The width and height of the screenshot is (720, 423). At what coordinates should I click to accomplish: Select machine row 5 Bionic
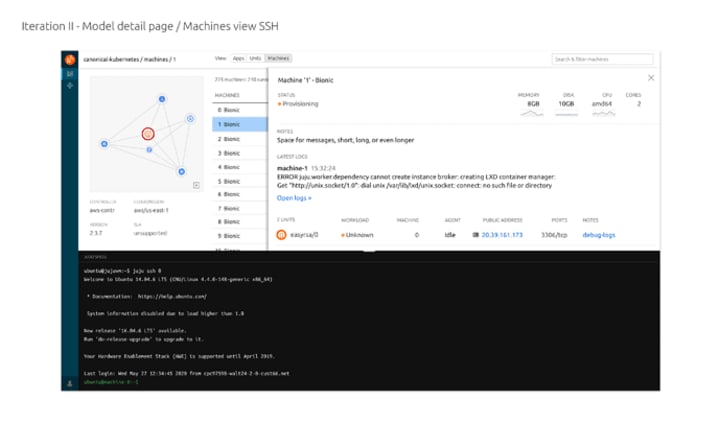240,181
